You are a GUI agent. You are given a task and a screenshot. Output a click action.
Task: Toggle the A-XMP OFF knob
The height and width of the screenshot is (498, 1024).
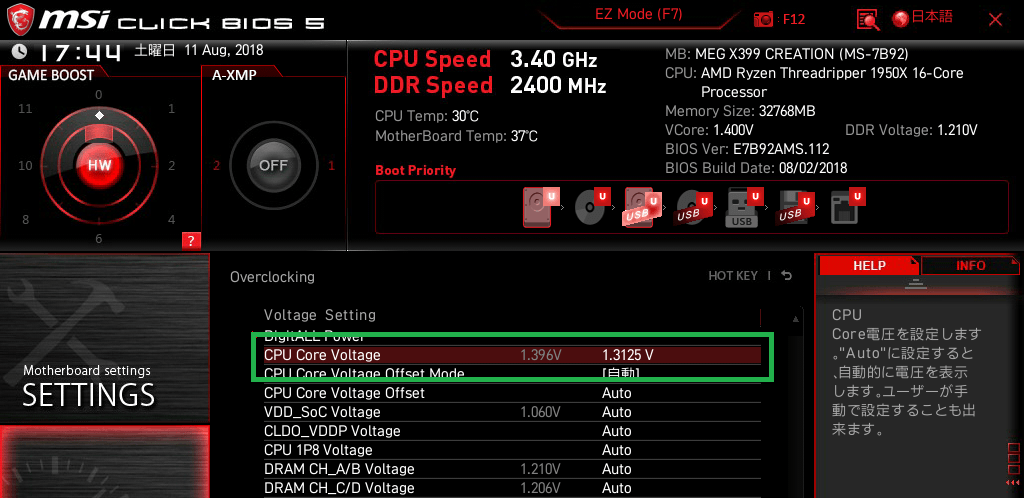point(273,165)
